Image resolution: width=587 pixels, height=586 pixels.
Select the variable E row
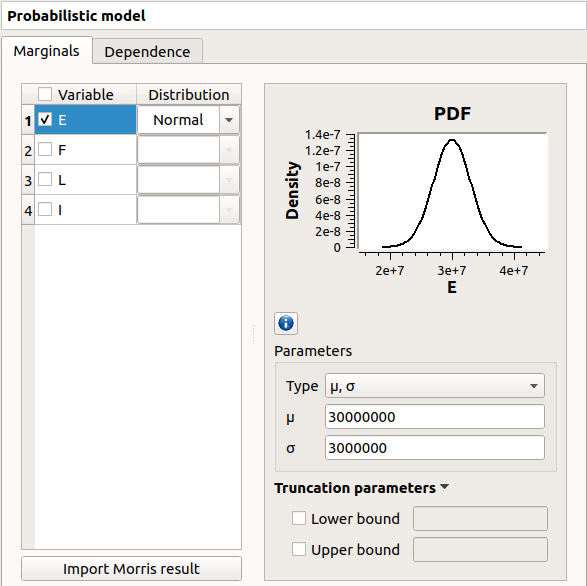[85, 120]
